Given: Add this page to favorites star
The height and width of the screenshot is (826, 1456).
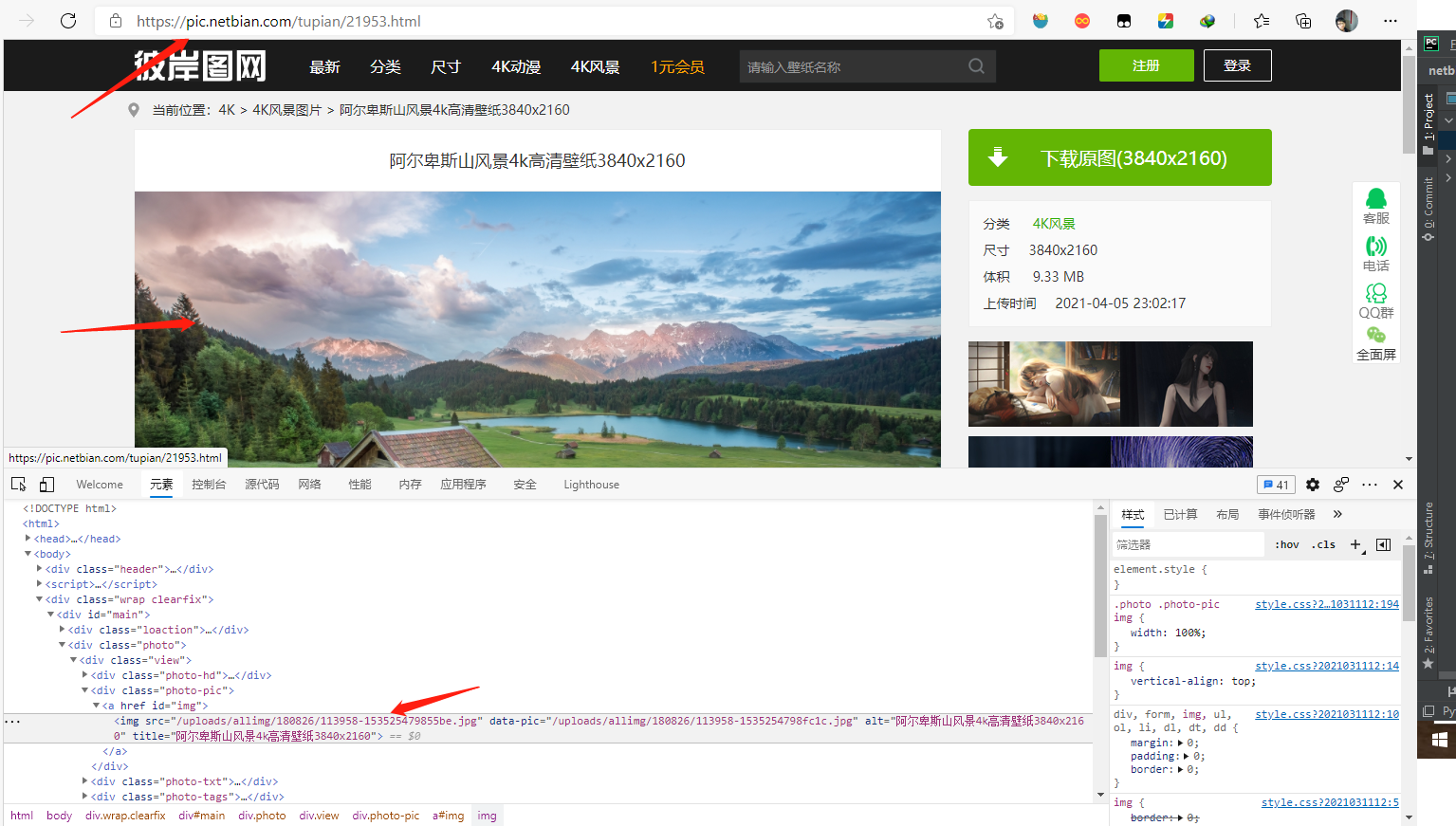Looking at the screenshot, I should 995,21.
